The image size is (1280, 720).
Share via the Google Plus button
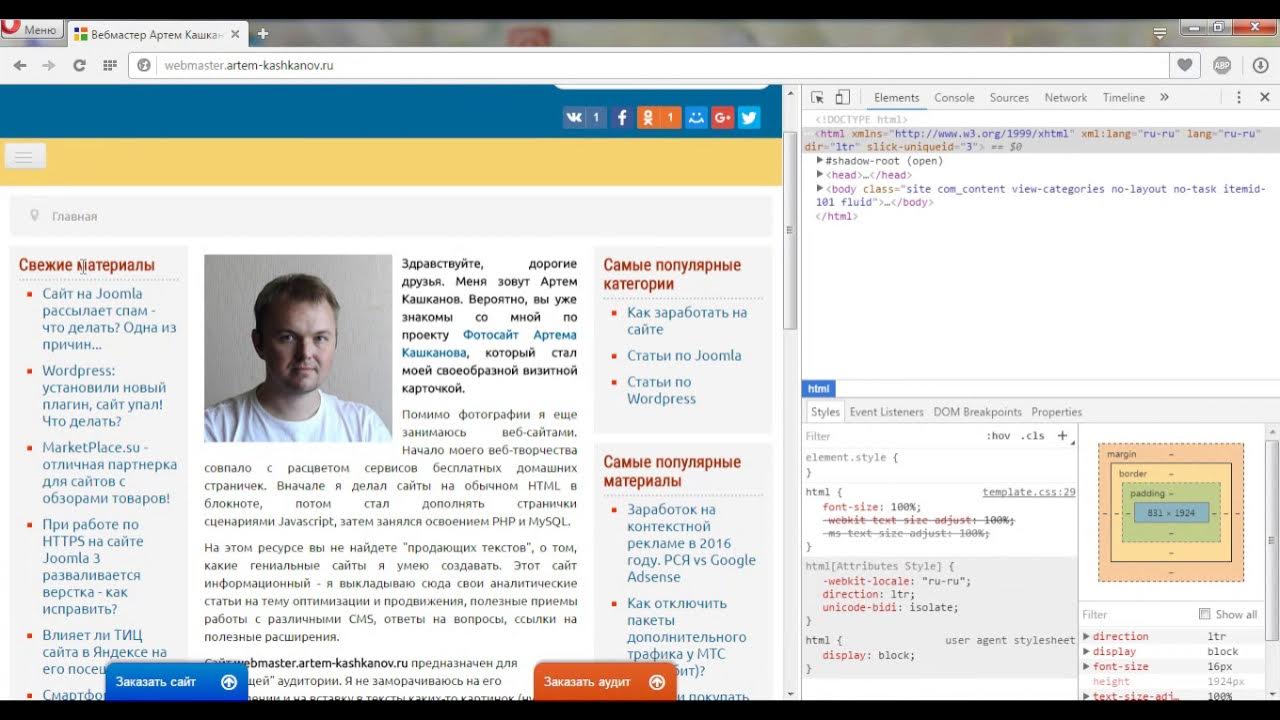[x=723, y=117]
